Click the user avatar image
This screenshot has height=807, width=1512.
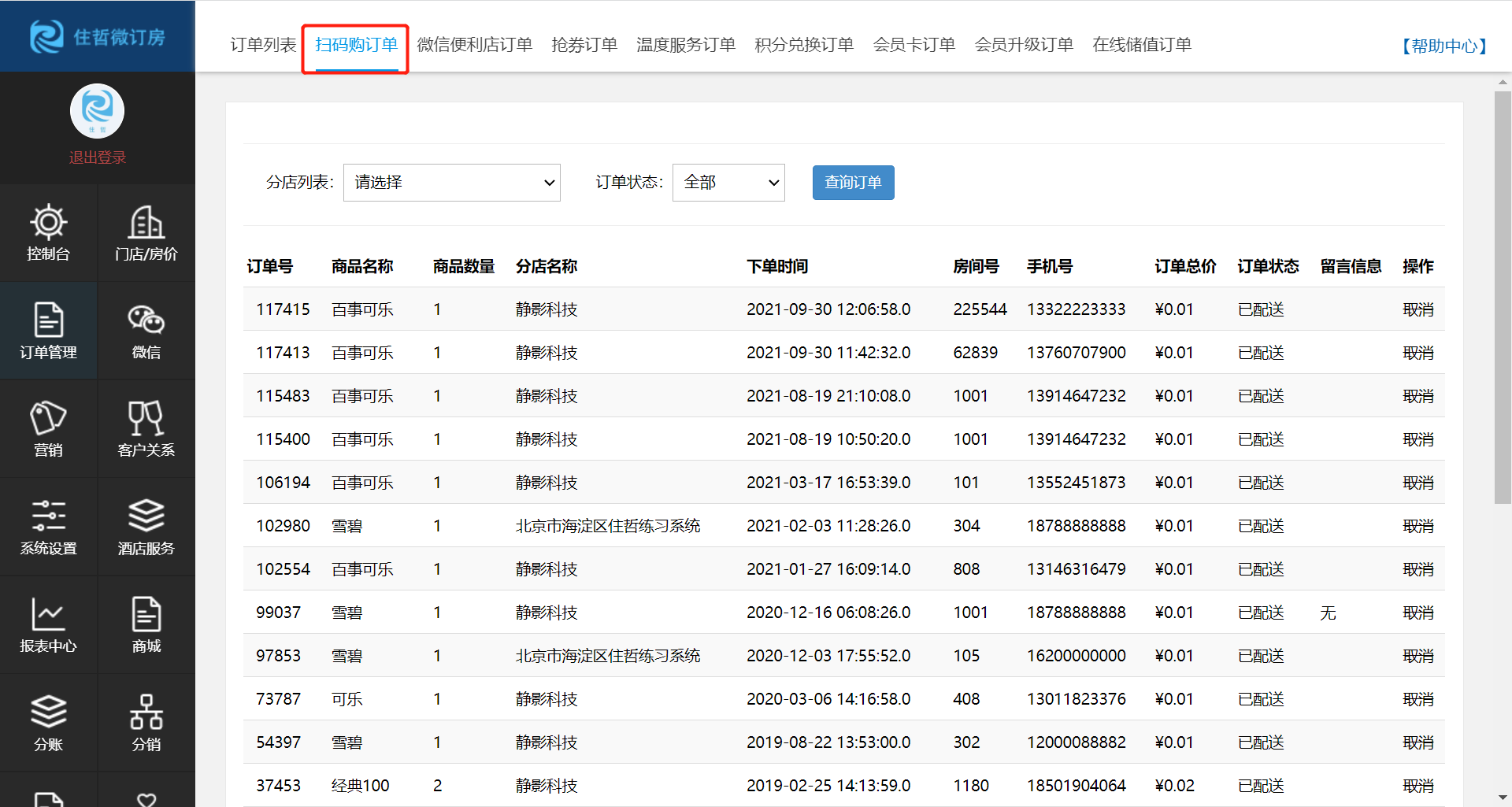click(x=97, y=111)
